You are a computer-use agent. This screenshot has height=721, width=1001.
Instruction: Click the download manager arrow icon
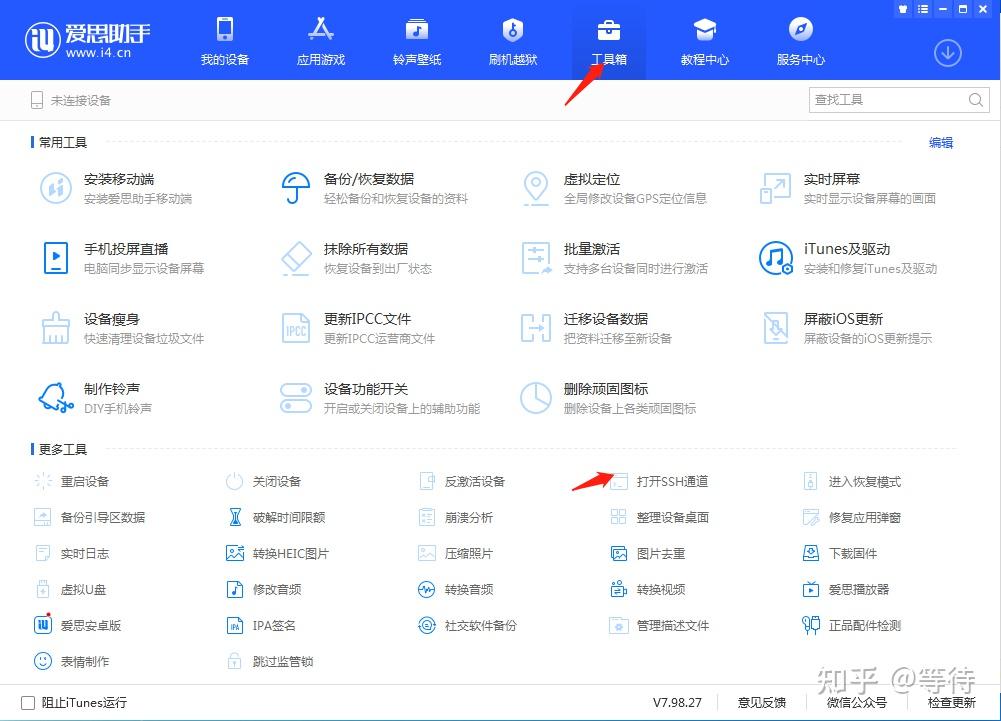[947, 53]
